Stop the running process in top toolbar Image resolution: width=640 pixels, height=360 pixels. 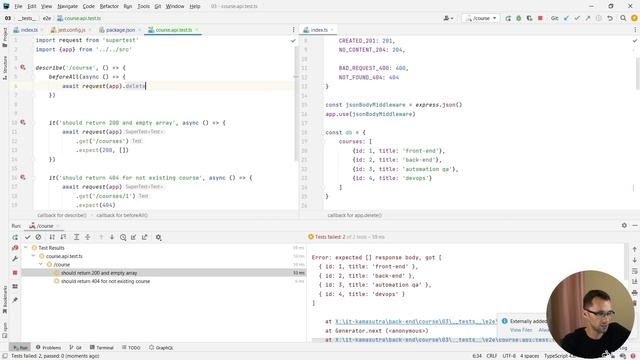pos(540,18)
